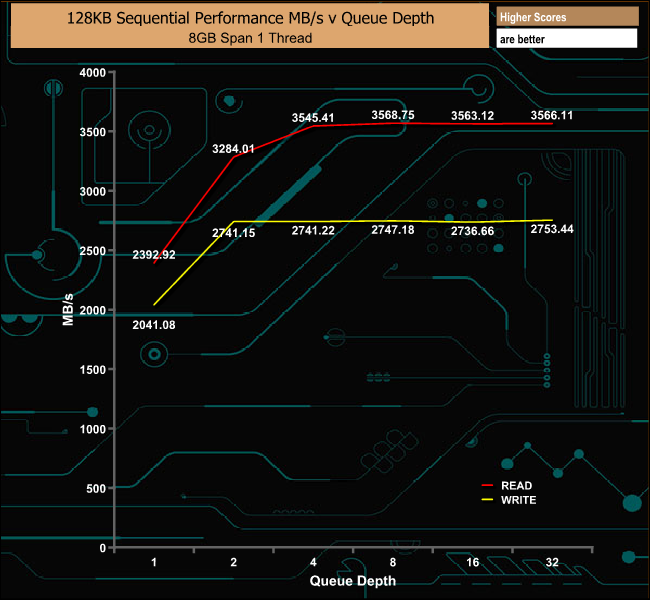
Task: Select the READ legend label
Action: 516,486
